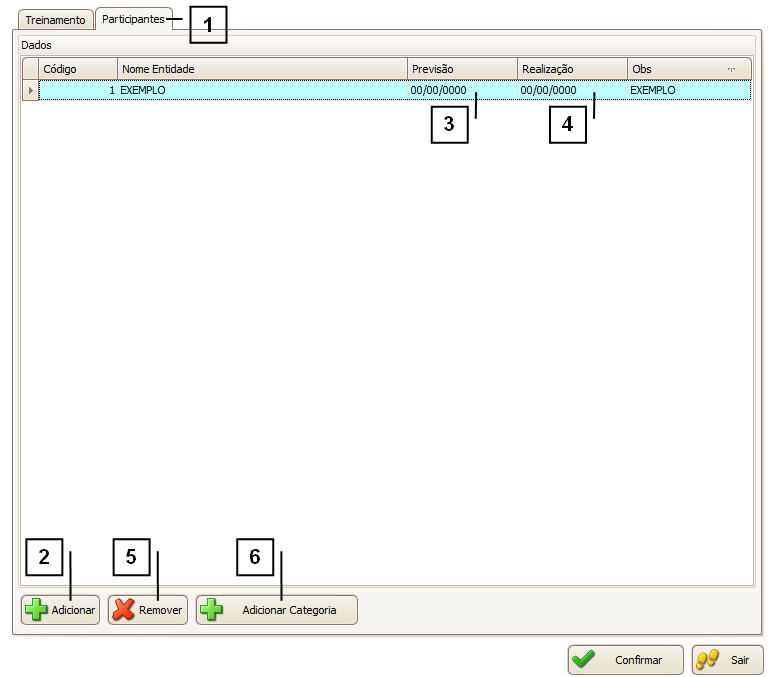Open the Participantes tab

pos(133,19)
